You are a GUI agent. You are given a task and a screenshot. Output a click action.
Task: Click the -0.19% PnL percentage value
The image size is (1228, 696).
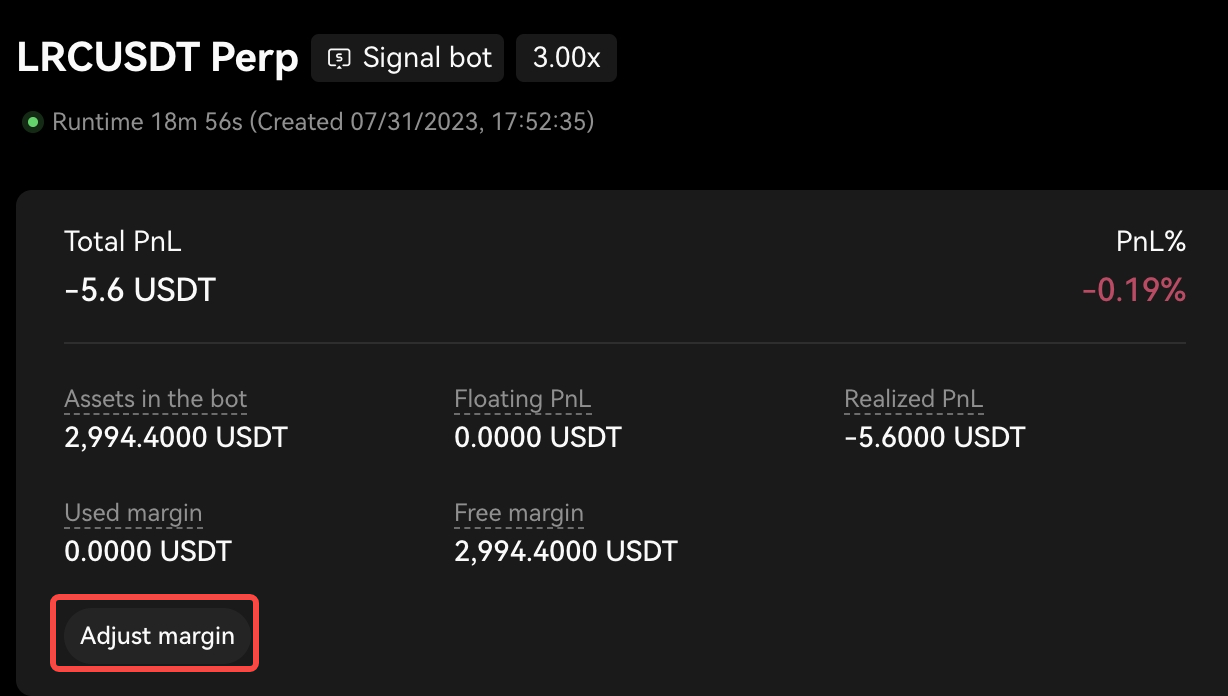pos(1133,290)
